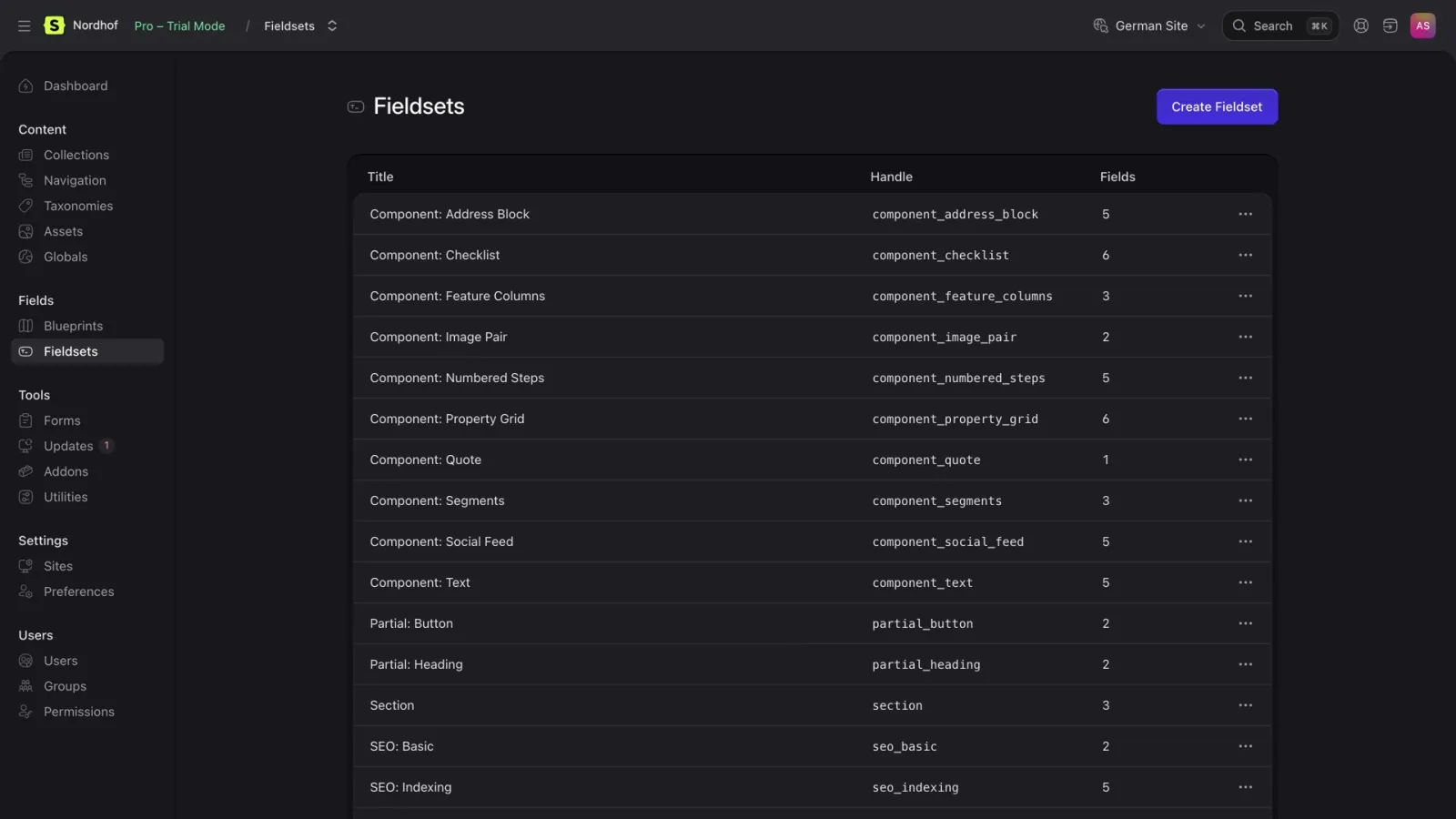Select Fieldsets in the sidebar
Viewport: 1456px width, 819px height.
pyautogui.click(x=87, y=351)
